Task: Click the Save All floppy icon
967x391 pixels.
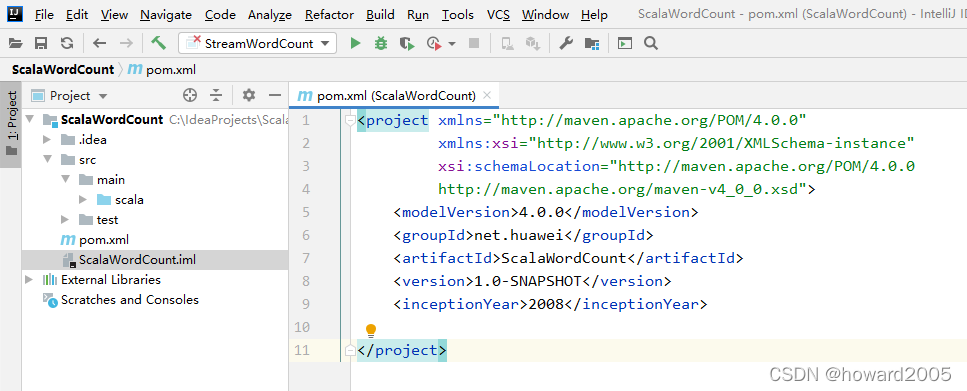Action: point(41,43)
